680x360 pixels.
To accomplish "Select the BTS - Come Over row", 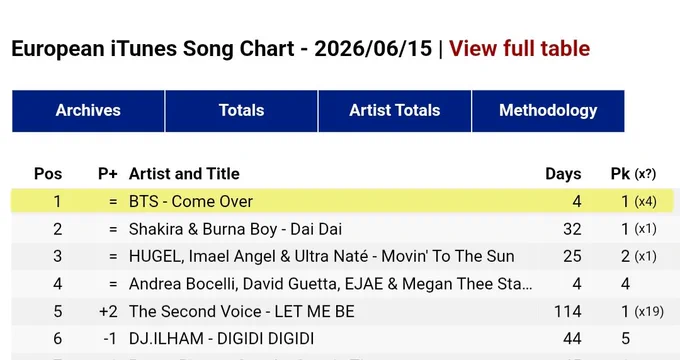I will (x=342, y=201).
